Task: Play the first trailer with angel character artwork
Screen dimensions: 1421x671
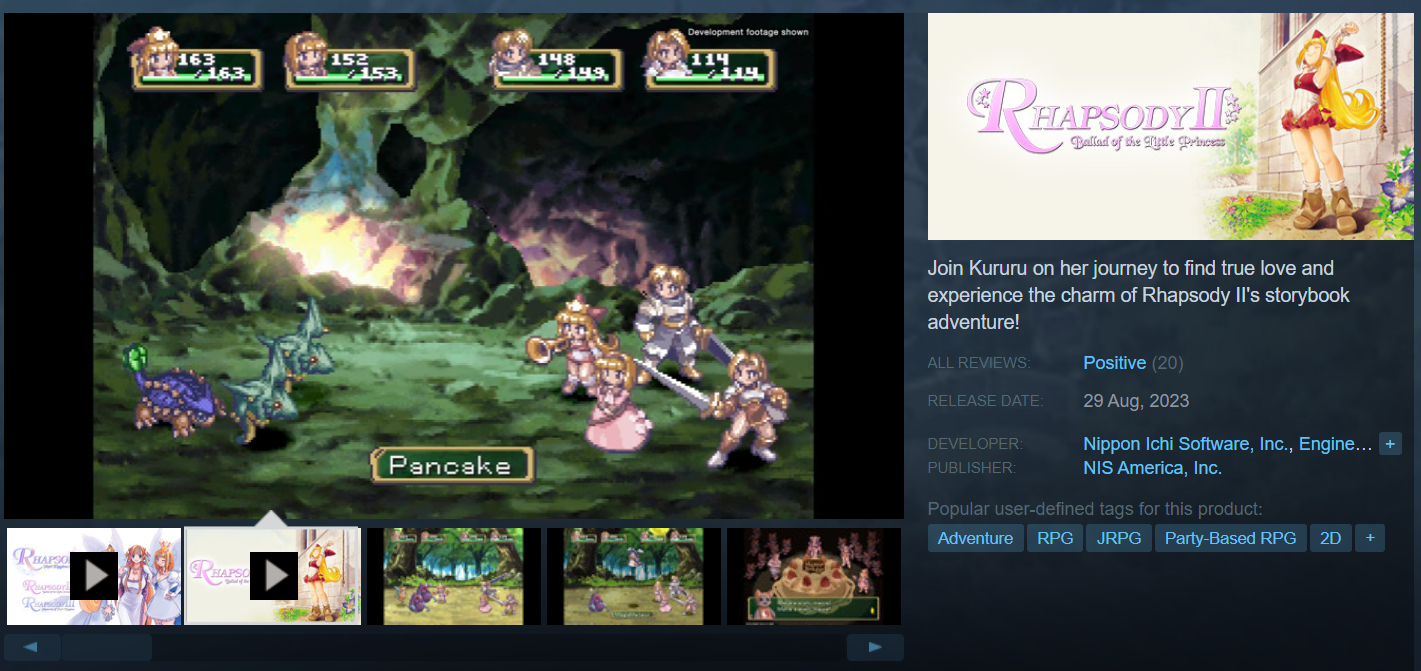Action: pos(94,576)
